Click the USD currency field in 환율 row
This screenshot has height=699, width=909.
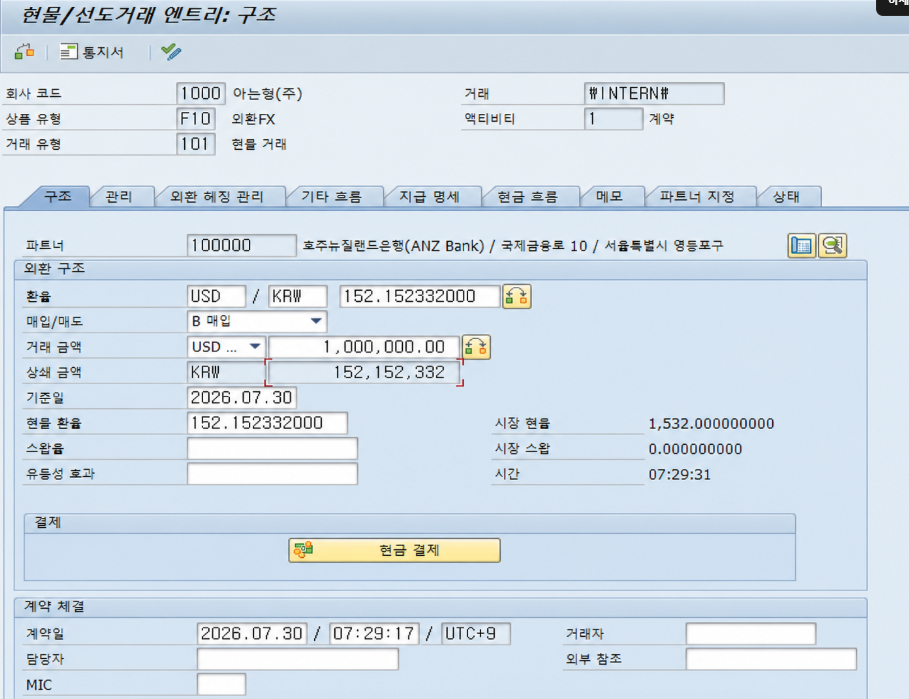point(216,297)
